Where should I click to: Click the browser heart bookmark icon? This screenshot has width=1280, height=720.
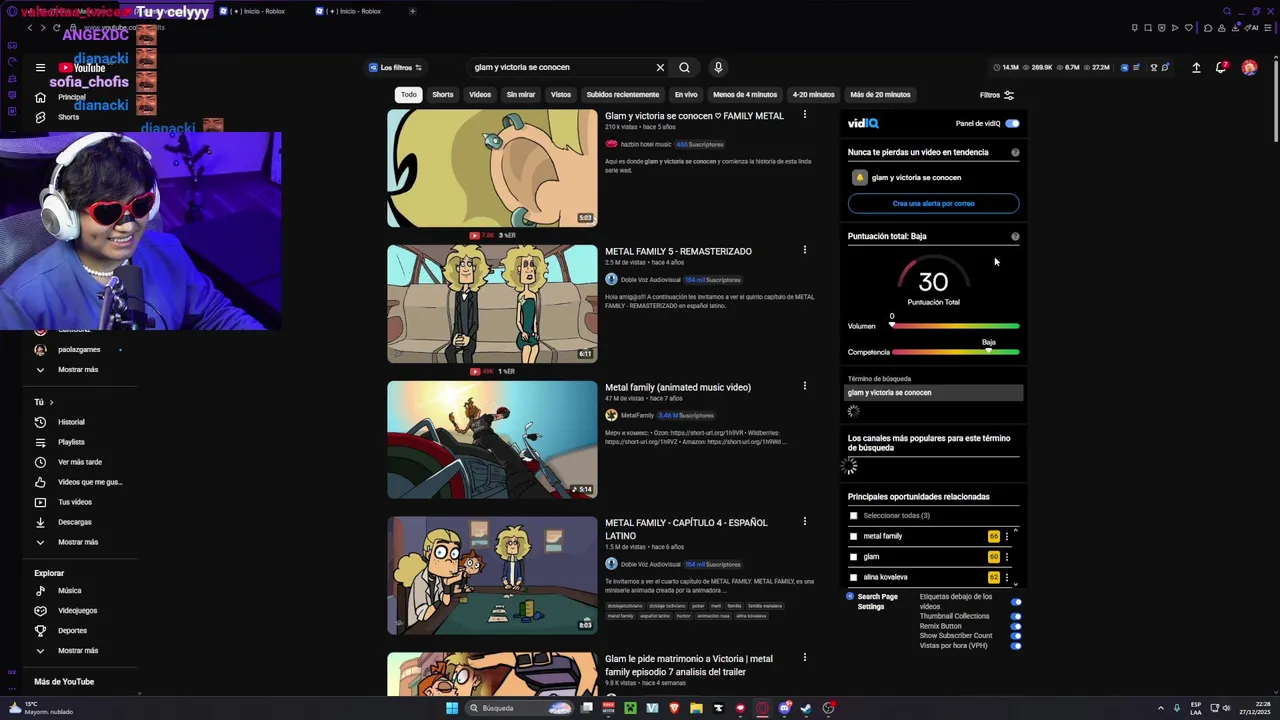[x=1188, y=28]
